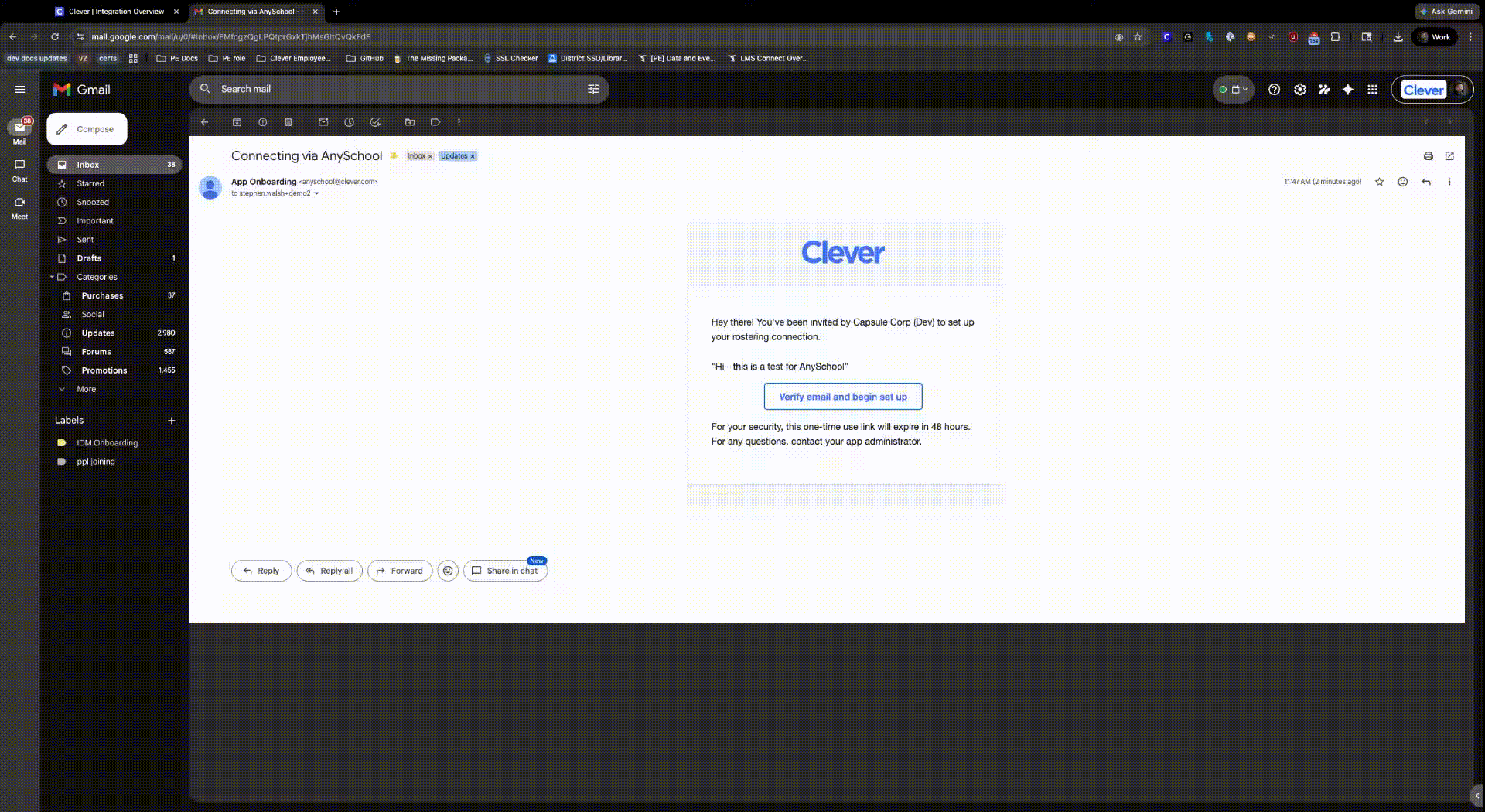Open the toolbar's More options three-dot menu

pyautogui.click(x=459, y=122)
